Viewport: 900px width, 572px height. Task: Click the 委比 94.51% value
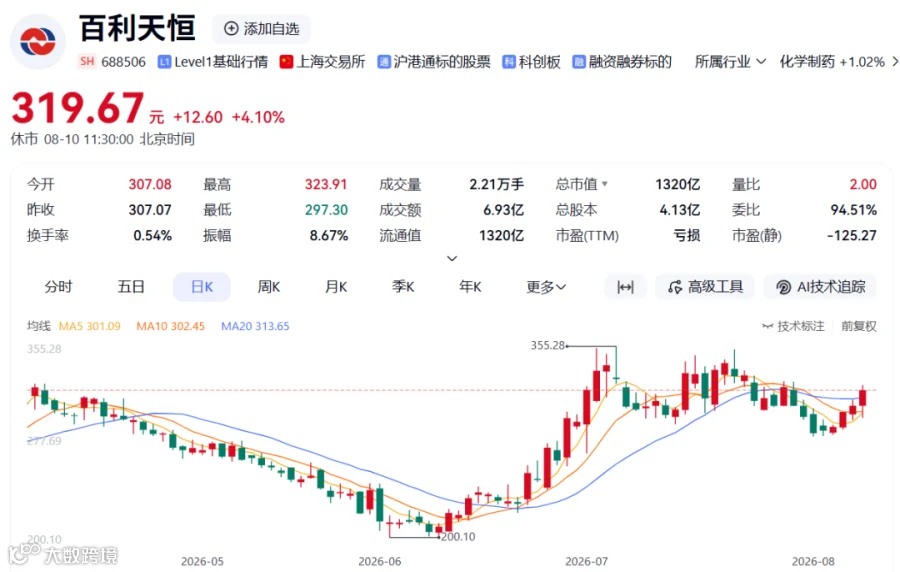coord(854,210)
